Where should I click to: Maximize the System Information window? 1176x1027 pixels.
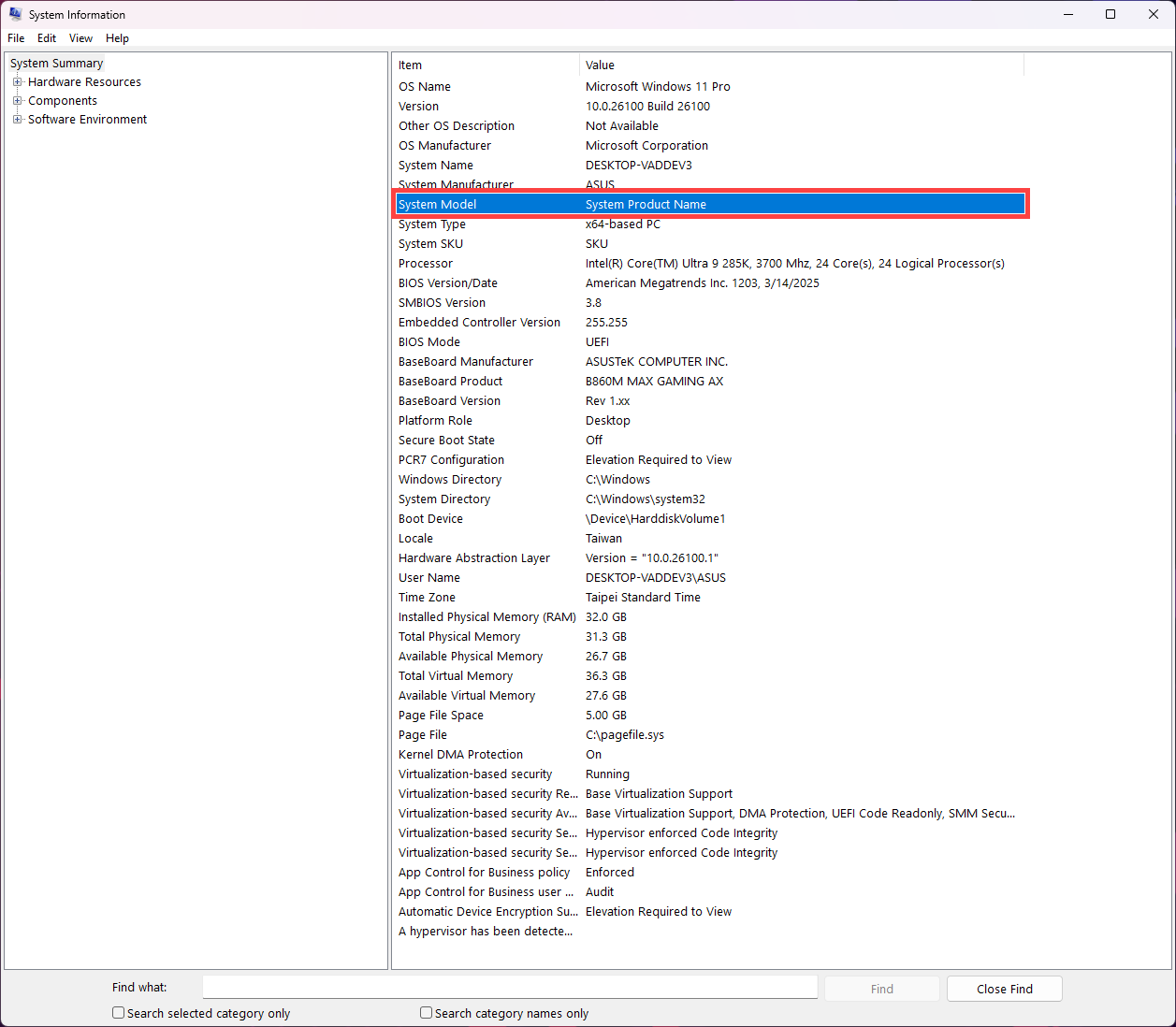point(1111,14)
